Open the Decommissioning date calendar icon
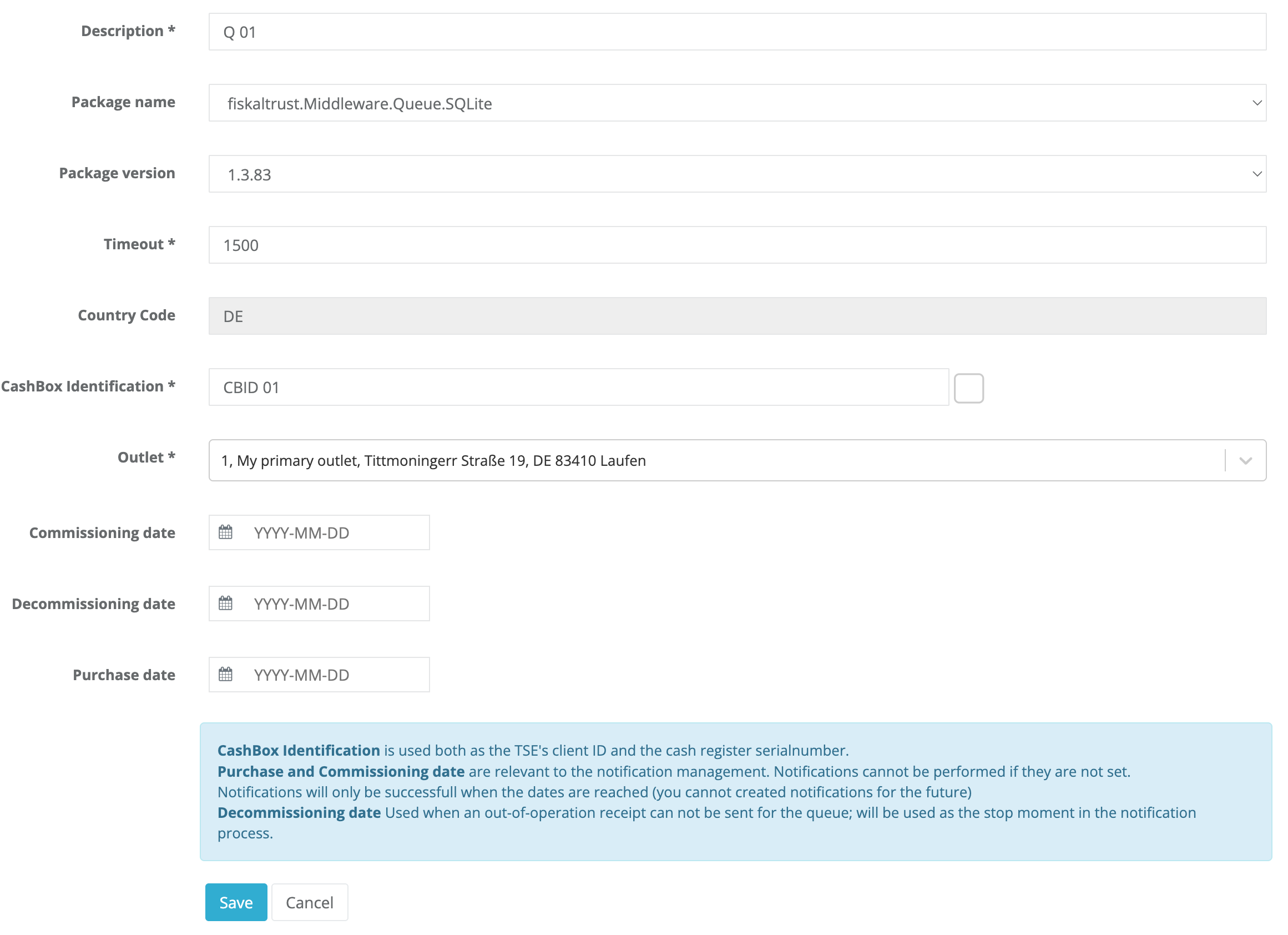Screen dimensions: 1288x935 pyautogui.click(x=225, y=604)
